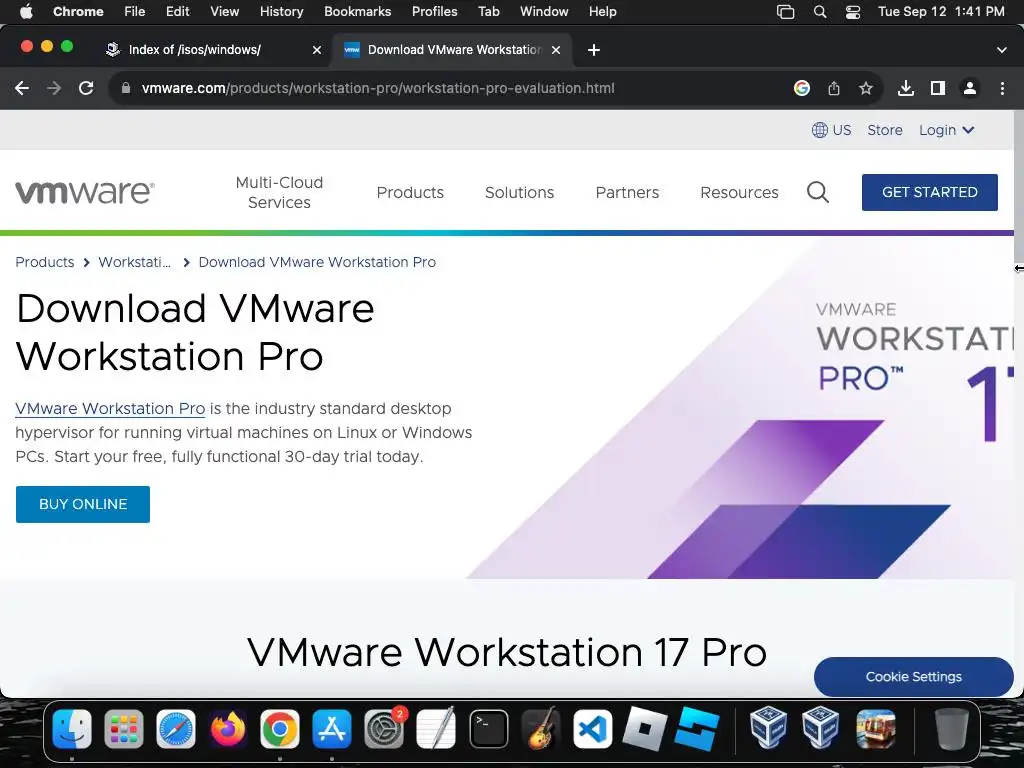Expand the Login dropdown
This screenshot has width=1024, height=768.
946,130
